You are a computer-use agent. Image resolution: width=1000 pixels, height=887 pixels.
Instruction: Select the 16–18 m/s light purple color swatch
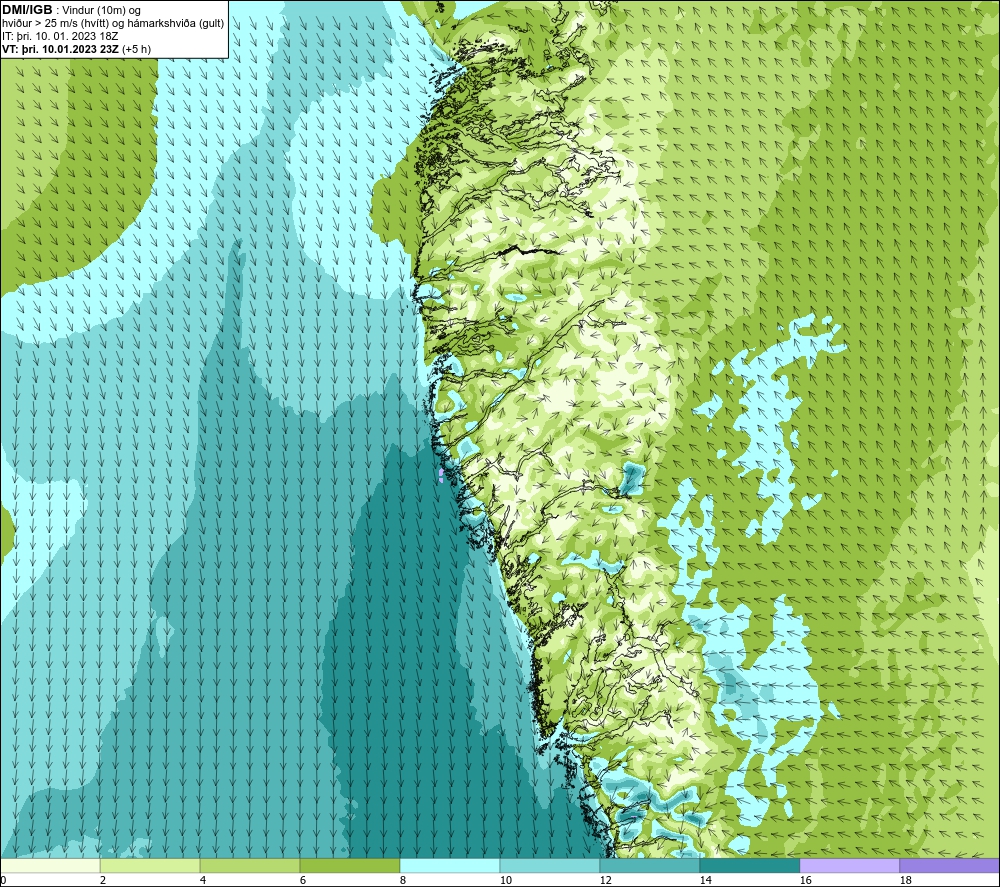click(849, 865)
